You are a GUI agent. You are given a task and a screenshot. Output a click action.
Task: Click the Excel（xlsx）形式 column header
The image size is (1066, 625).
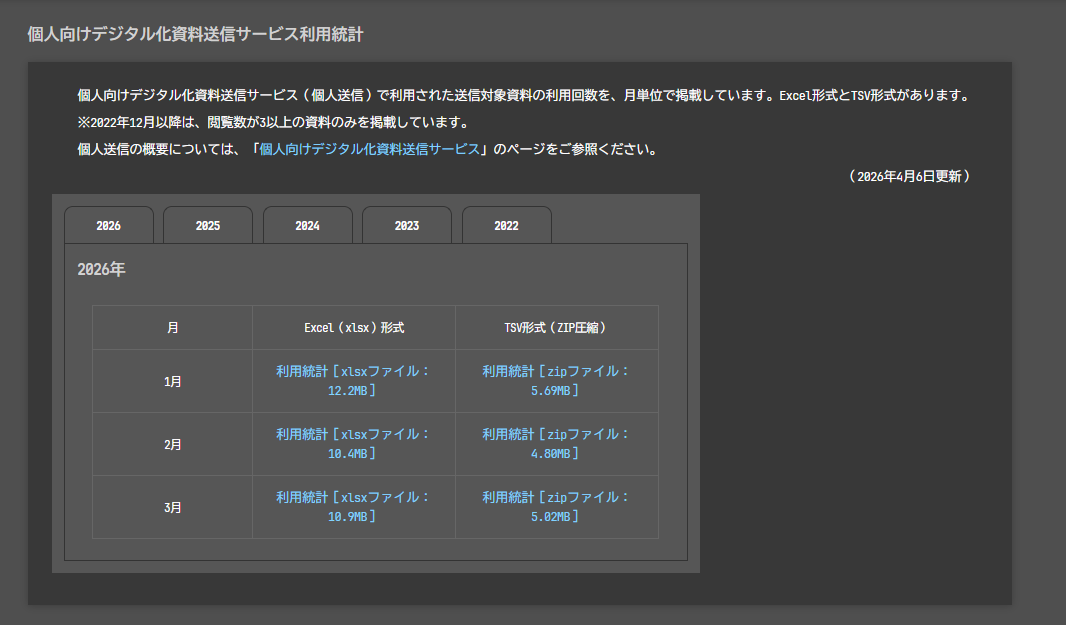click(354, 328)
